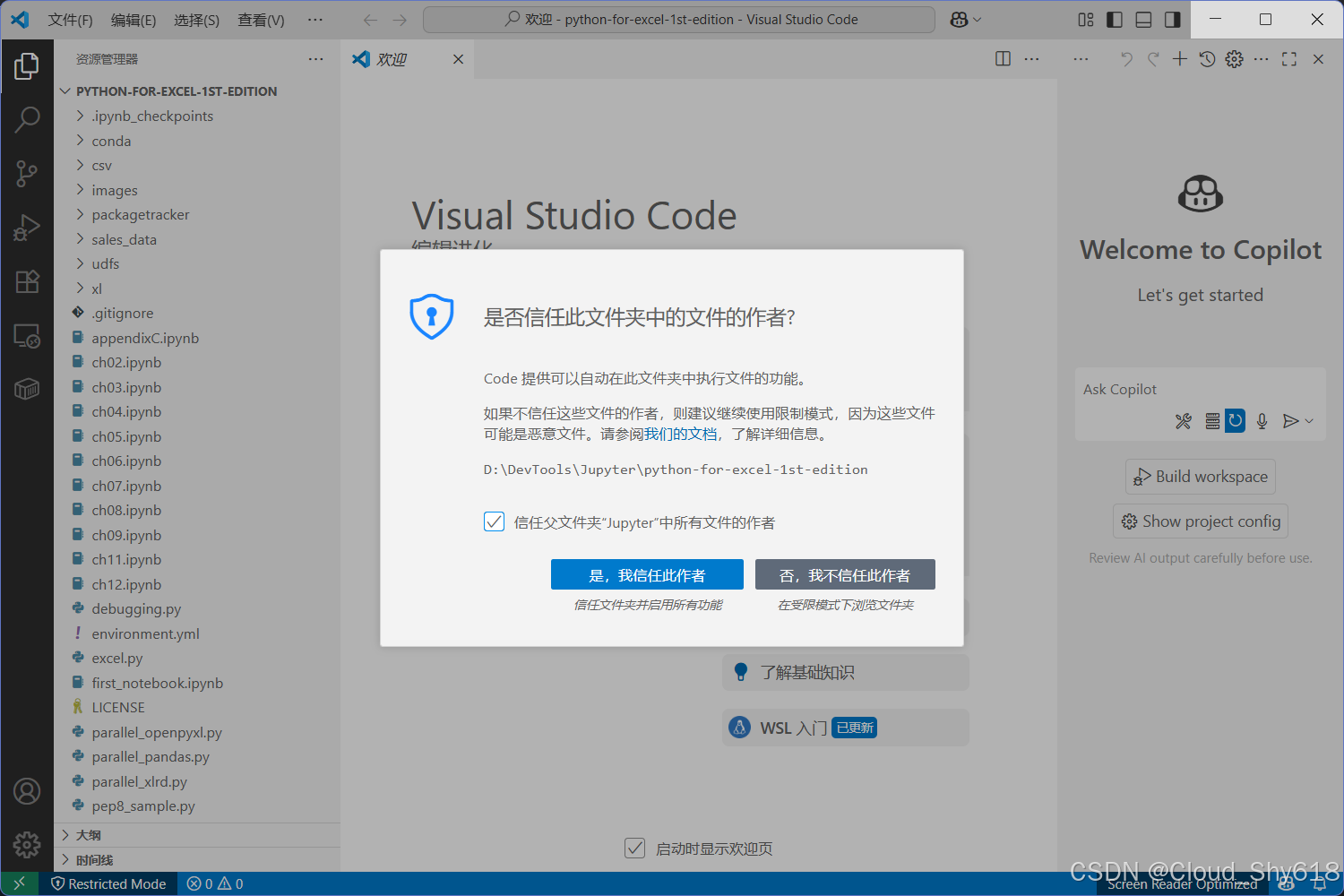This screenshot has height=896, width=1344.
Task: Open ch05.ipynb in explorer
Action: coord(197,436)
